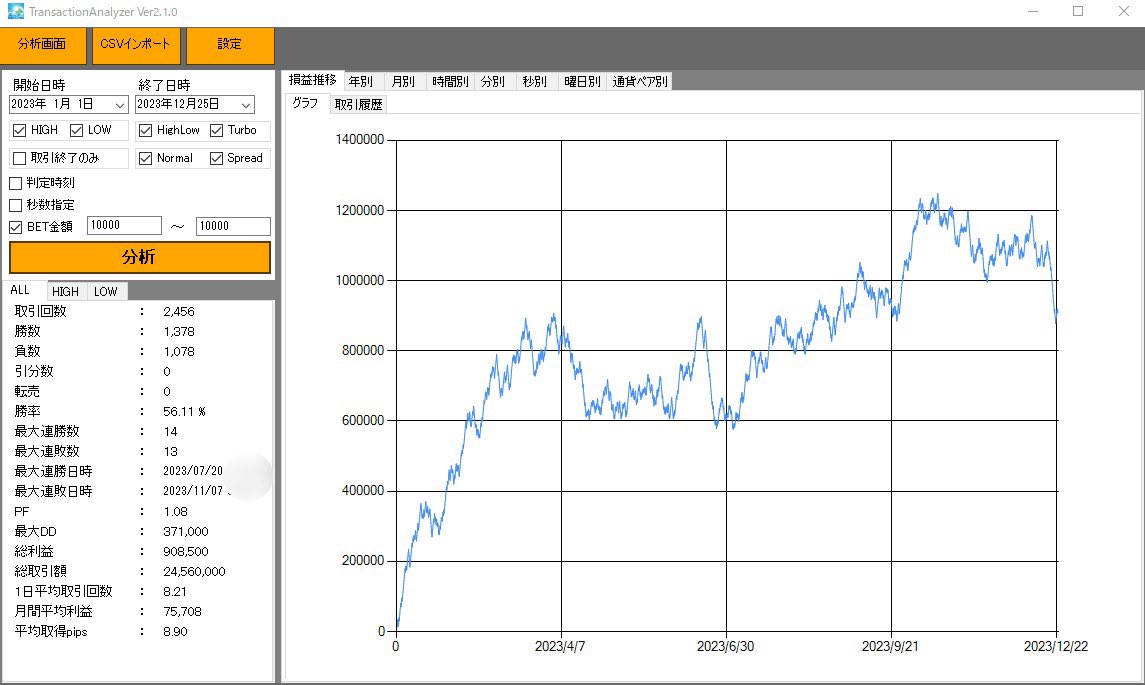1145x685 pixels.
Task: Select the 月別 tab
Action: [403, 81]
